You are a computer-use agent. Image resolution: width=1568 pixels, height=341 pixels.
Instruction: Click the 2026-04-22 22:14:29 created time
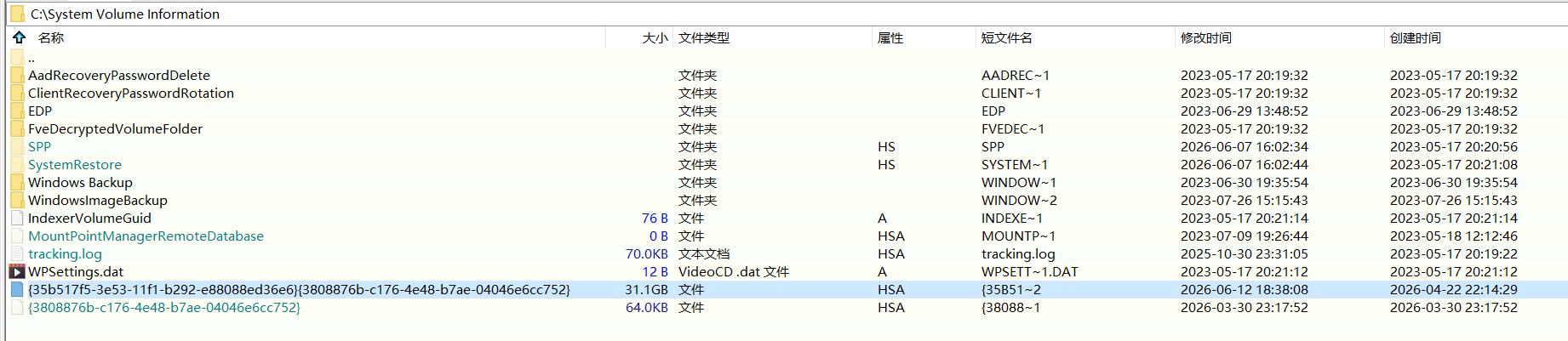pyautogui.click(x=1454, y=289)
